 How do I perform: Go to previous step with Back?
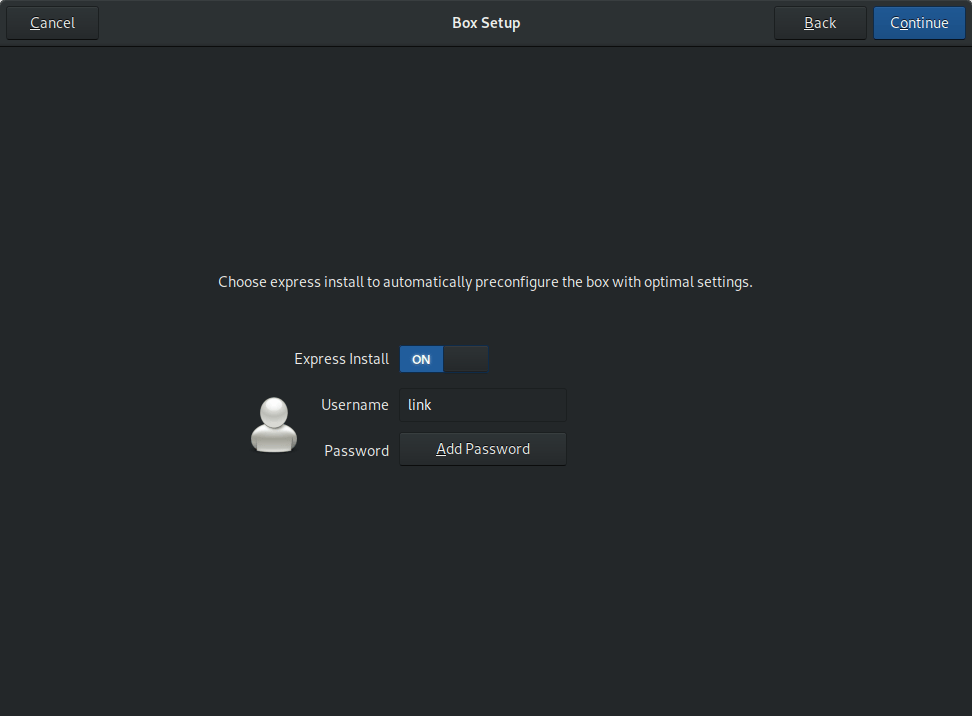pos(820,23)
